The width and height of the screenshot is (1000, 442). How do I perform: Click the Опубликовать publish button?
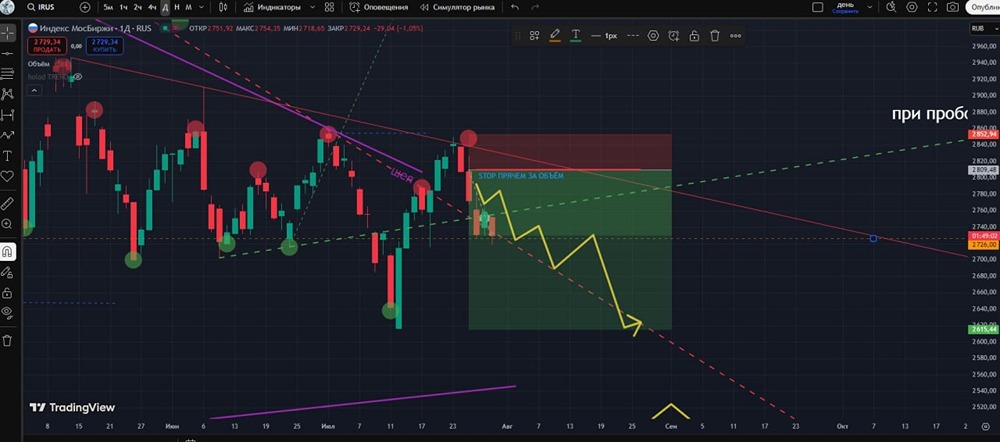pyautogui.click(x=983, y=8)
